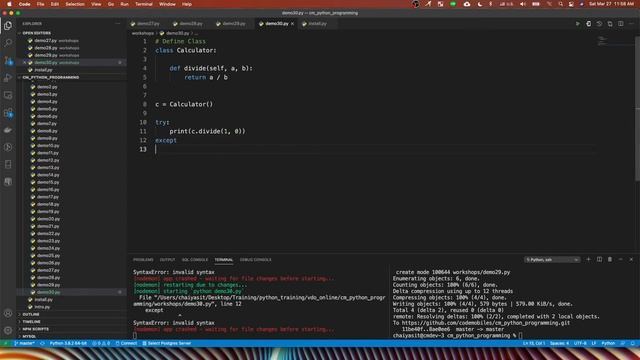Split the terminal pane

point(599,260)
